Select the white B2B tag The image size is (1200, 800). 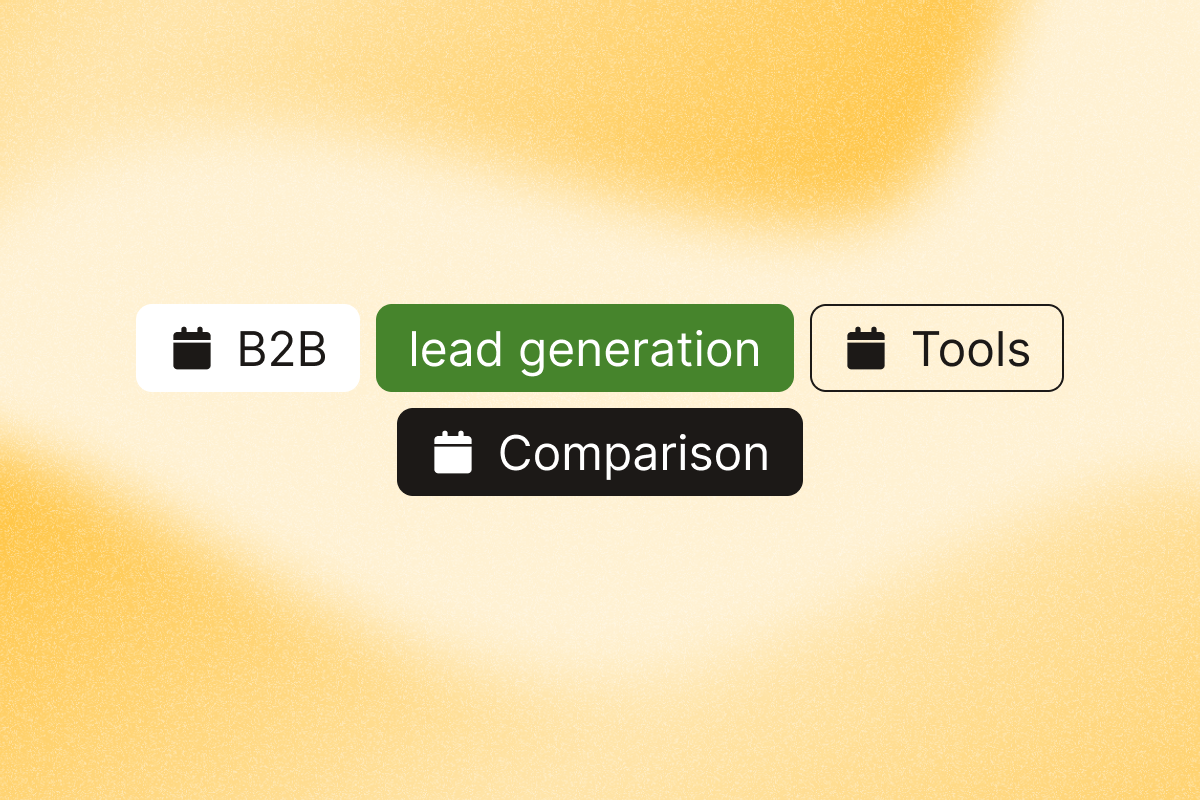click(248, 348)
